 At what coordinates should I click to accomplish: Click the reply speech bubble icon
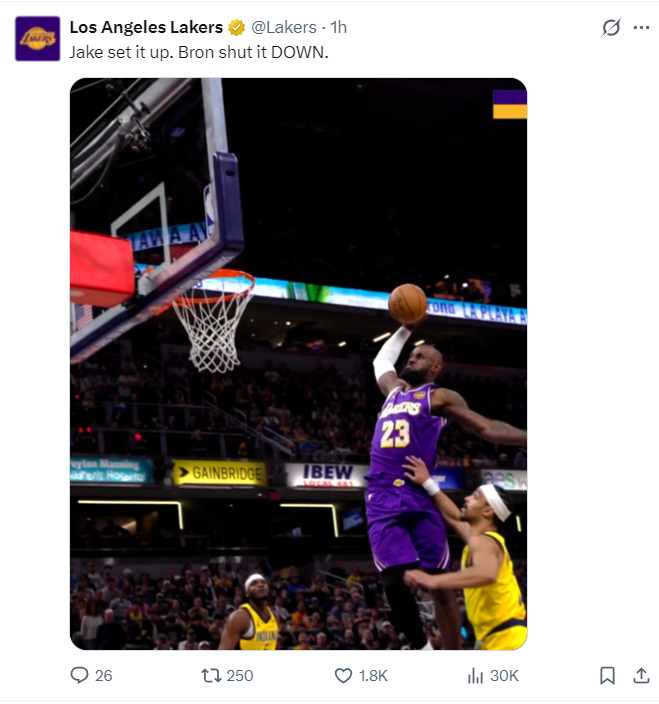tap(80, 676)
